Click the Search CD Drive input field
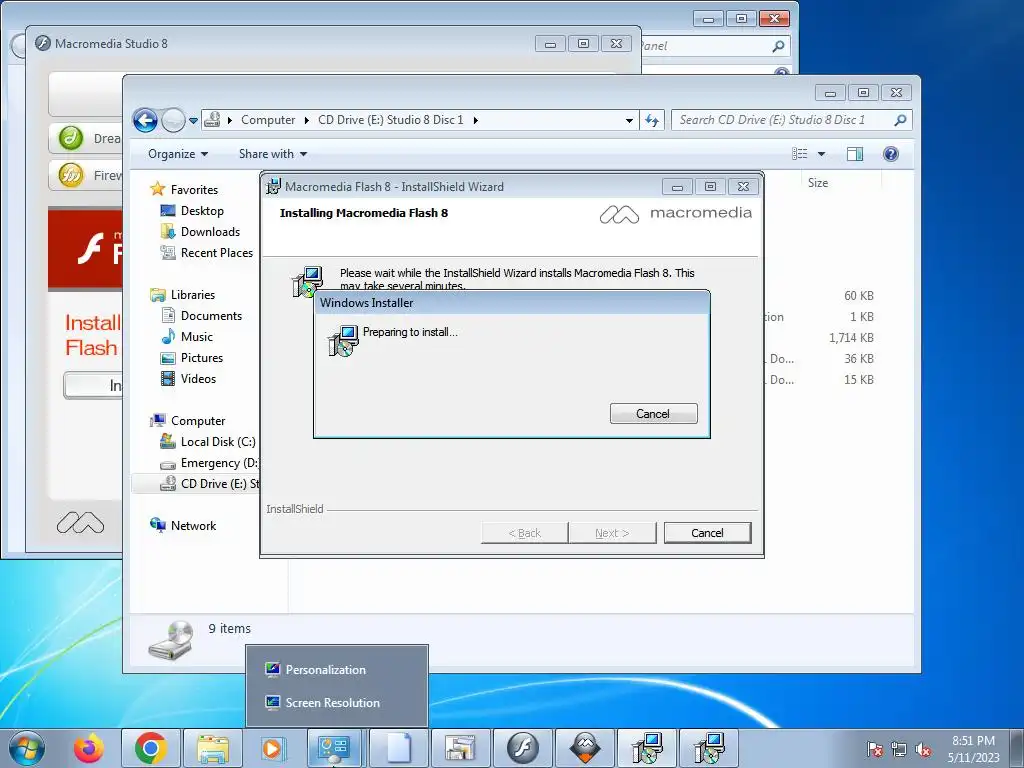Screen dimensions: 1024x768 pyautogui.click(x=782, y=120)
